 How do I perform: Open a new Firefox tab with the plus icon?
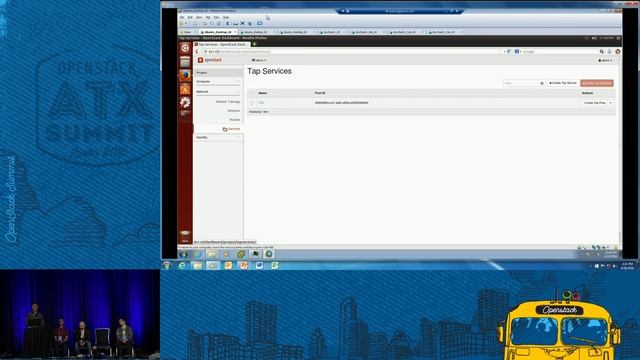254,44
